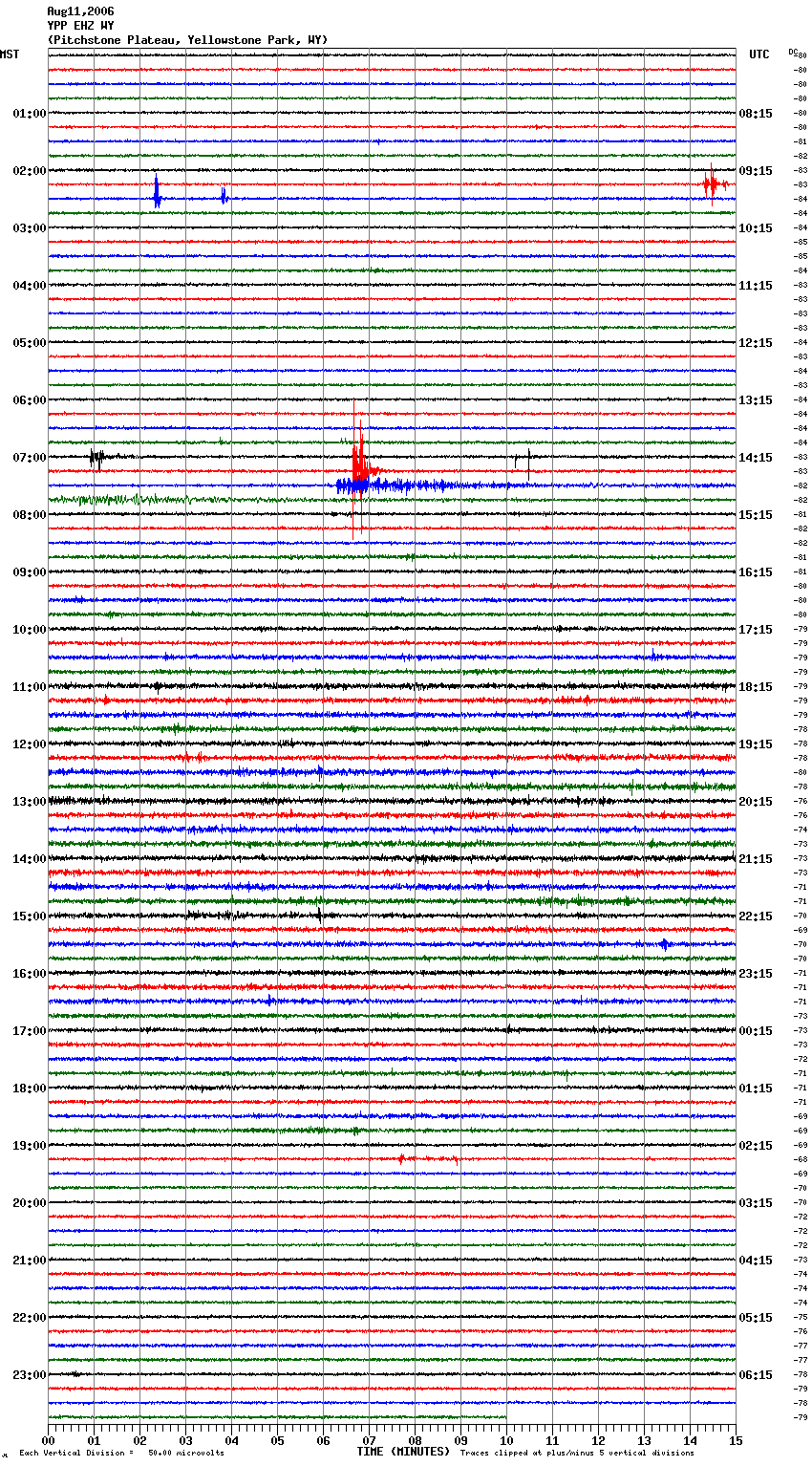Select the "04:15" UTC time label
The height and width of the screenshot is (1466, 812).
coord(756,1261)
